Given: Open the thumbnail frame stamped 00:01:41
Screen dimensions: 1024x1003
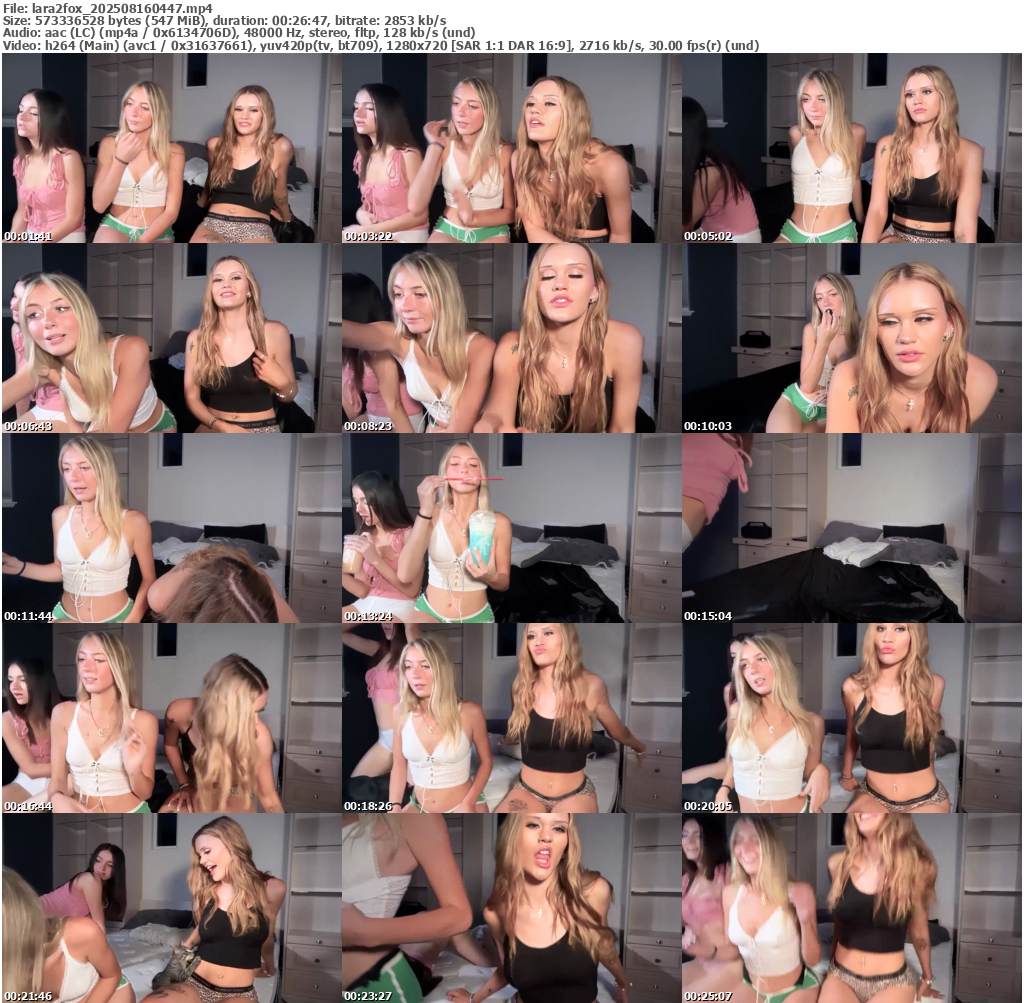Looking at the screenshot, I should 172,148.
